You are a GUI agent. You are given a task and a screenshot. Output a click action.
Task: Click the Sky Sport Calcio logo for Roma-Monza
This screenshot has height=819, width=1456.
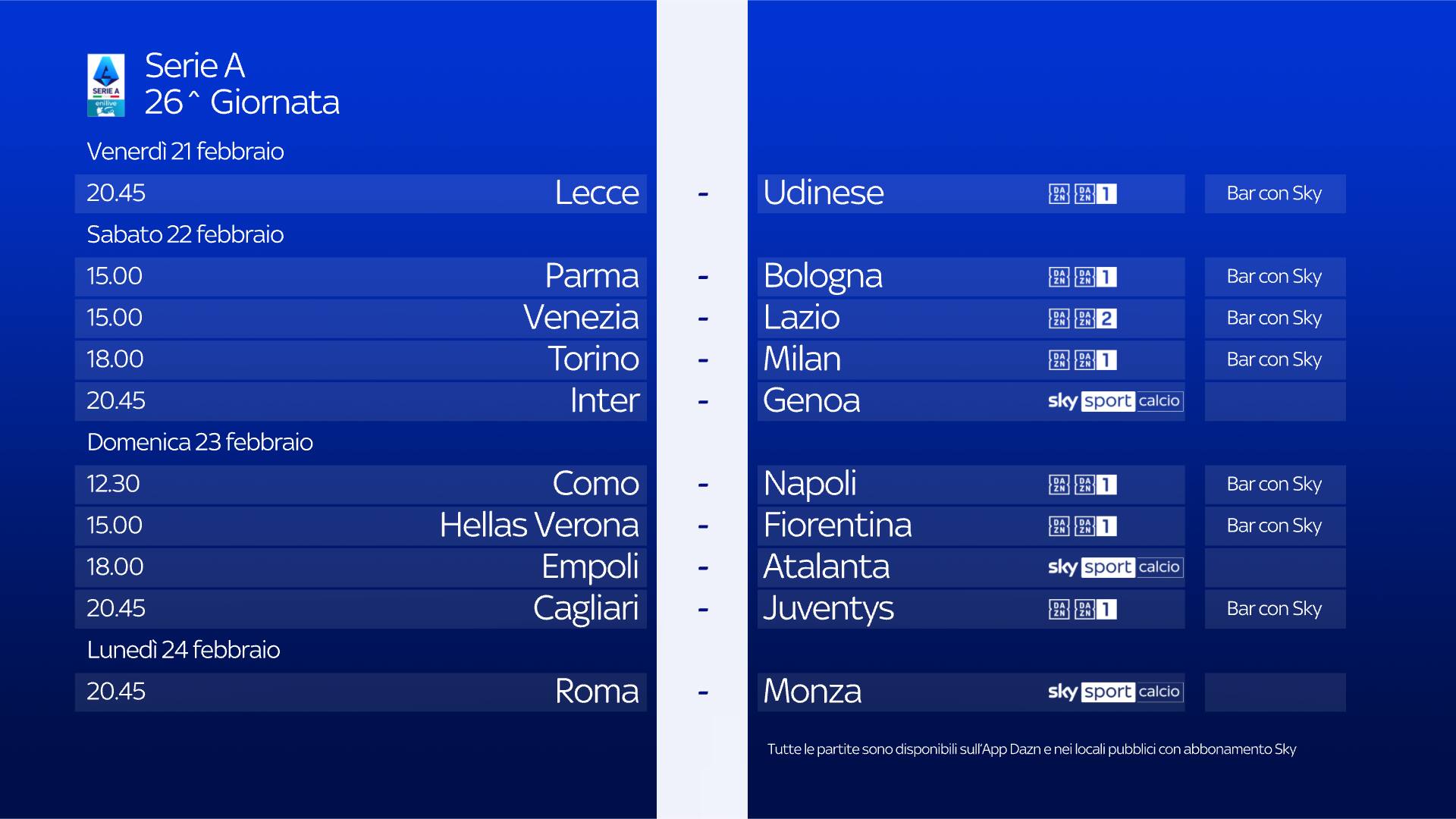tap(1114, 692)
